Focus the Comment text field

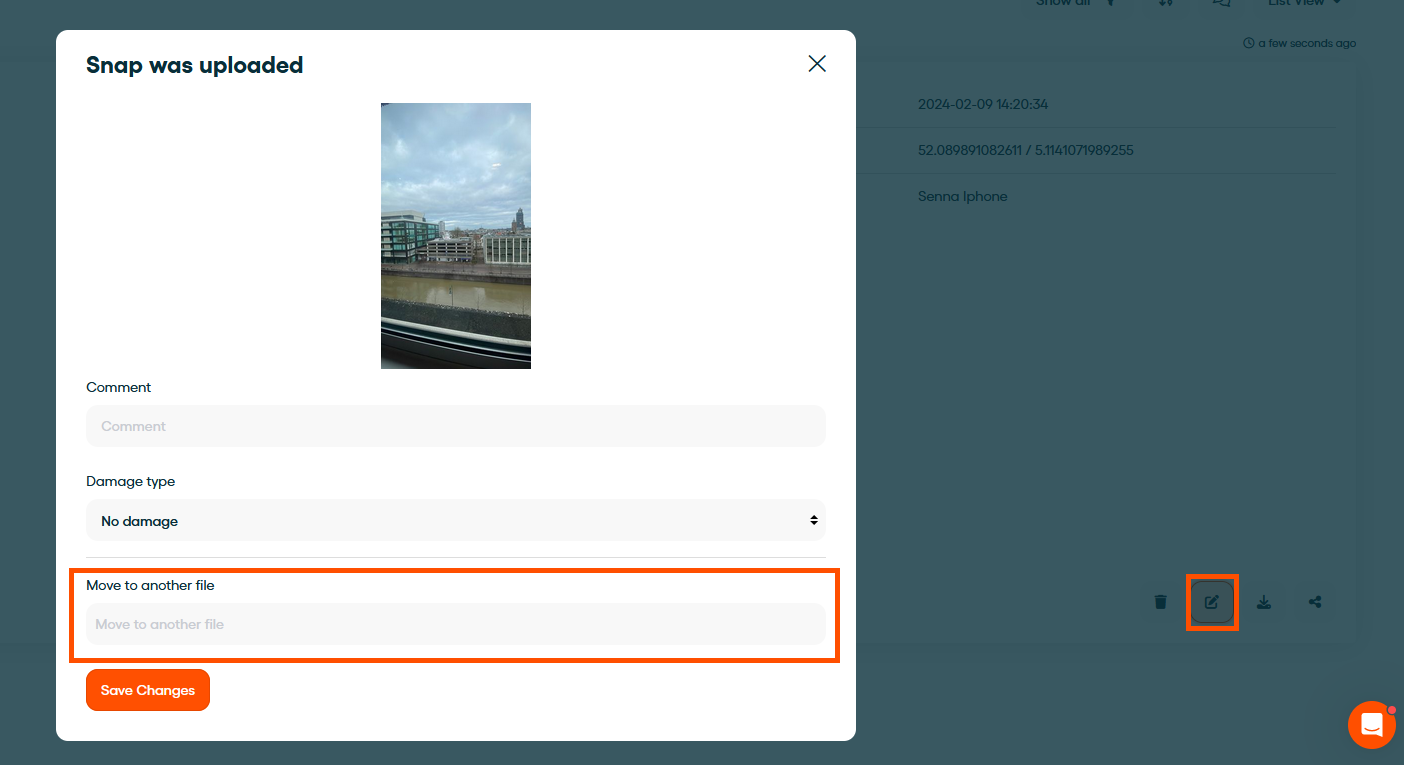click(x=456, y=426)
